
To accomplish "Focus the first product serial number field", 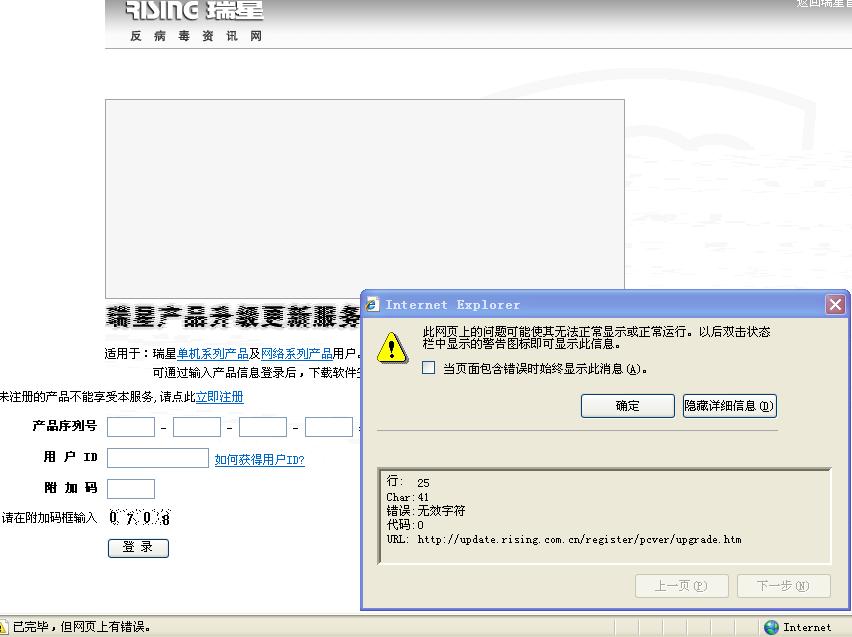I will [x=131, y=427].
